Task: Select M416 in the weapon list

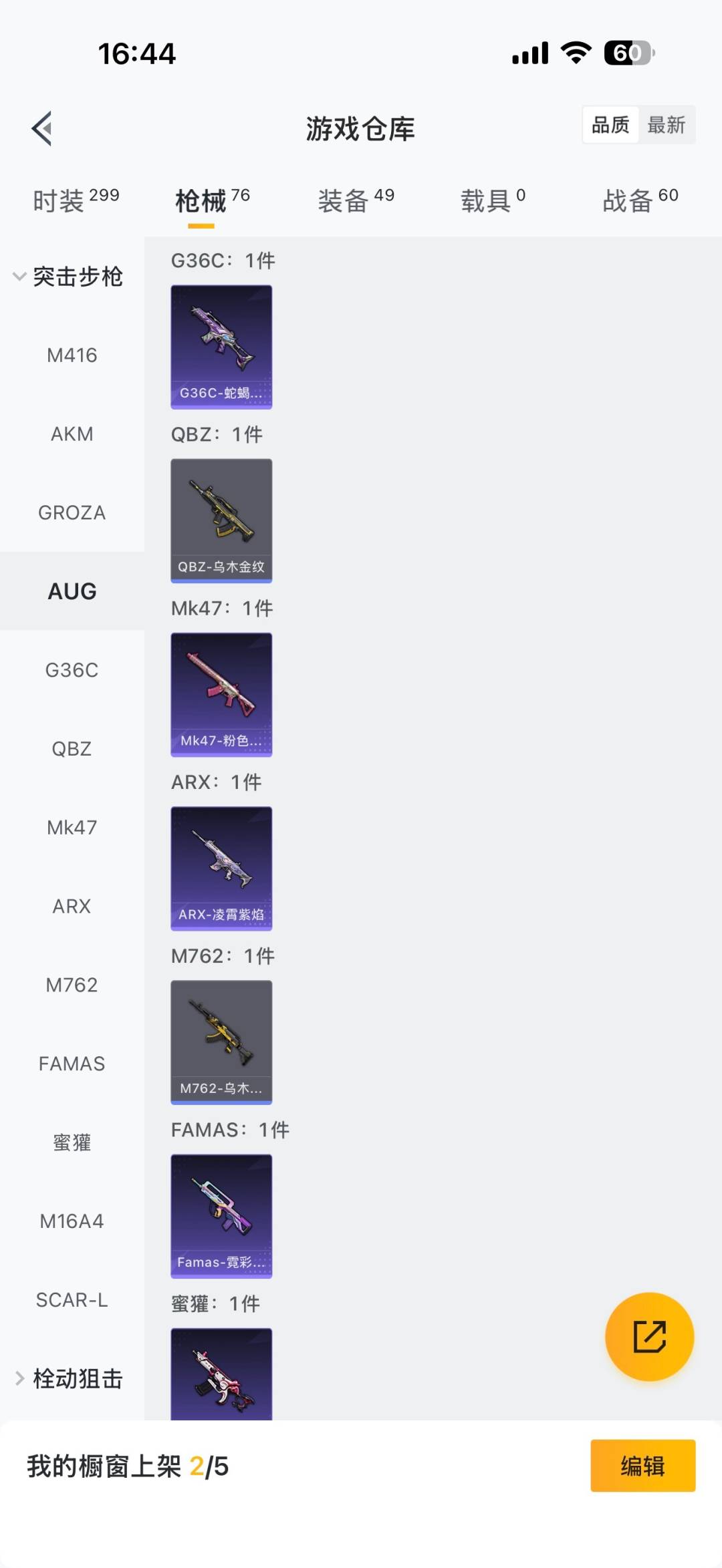Action: (x=72, y=355)
